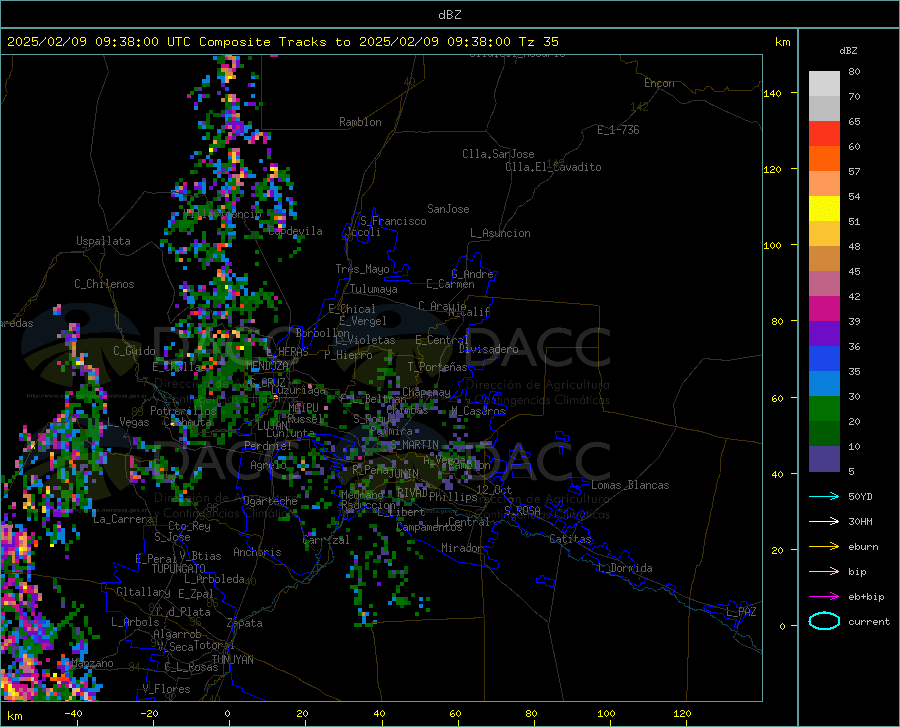Pick the red 60-65 dBZ color band

pos(824,134)
